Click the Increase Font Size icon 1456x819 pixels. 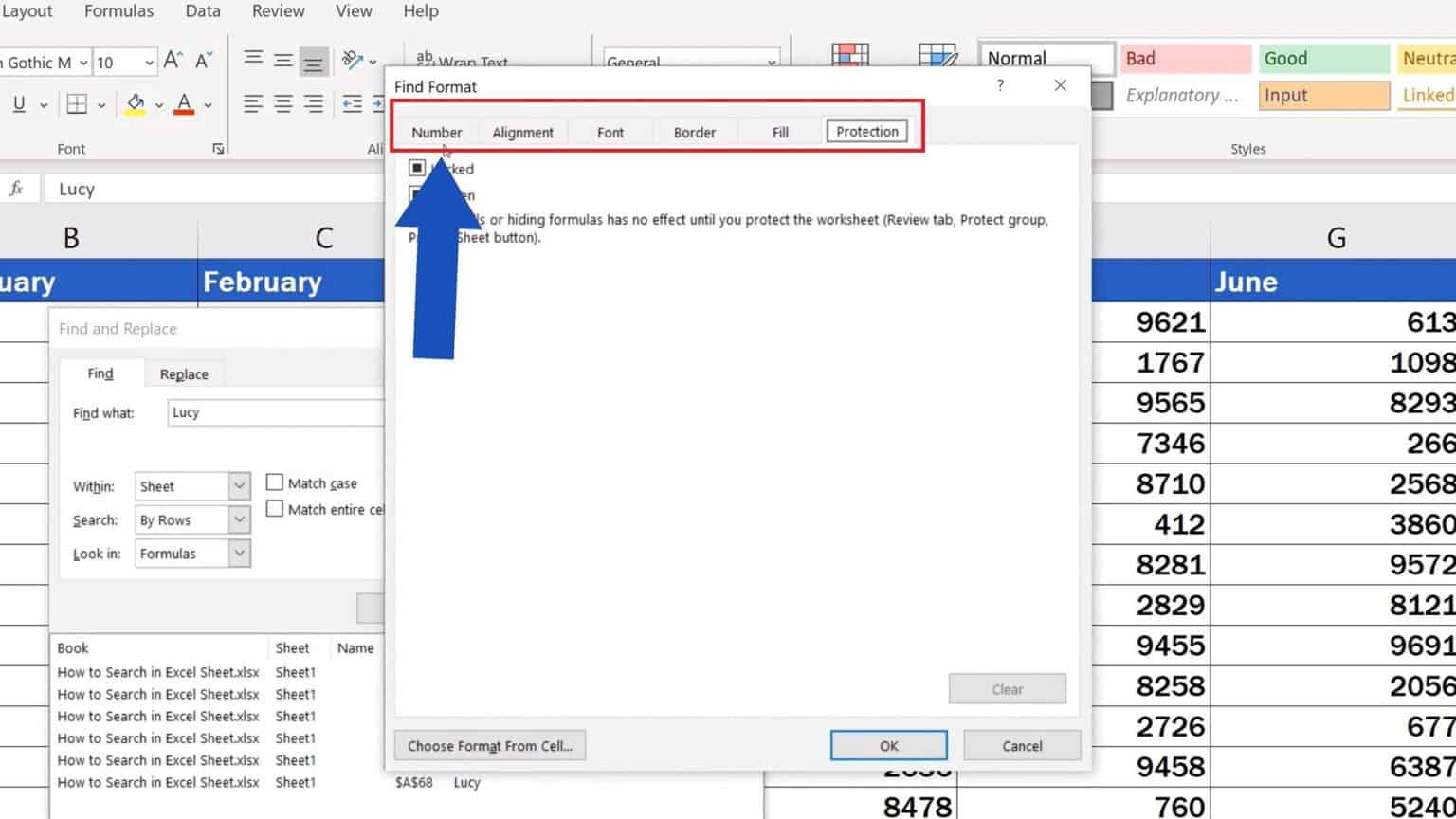(x=172, y=60)
